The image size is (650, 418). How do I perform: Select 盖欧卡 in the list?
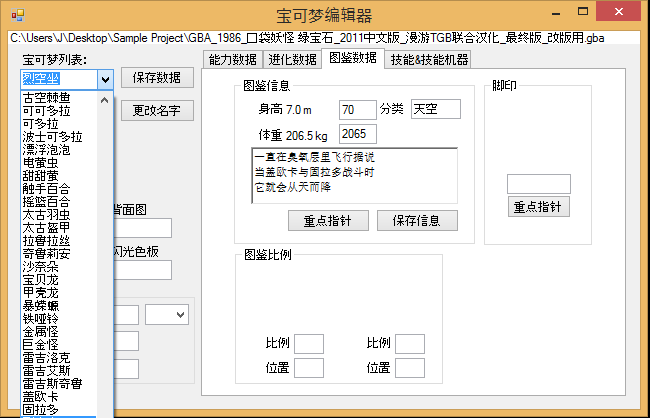pyautogui.click(x=59, y=396)
